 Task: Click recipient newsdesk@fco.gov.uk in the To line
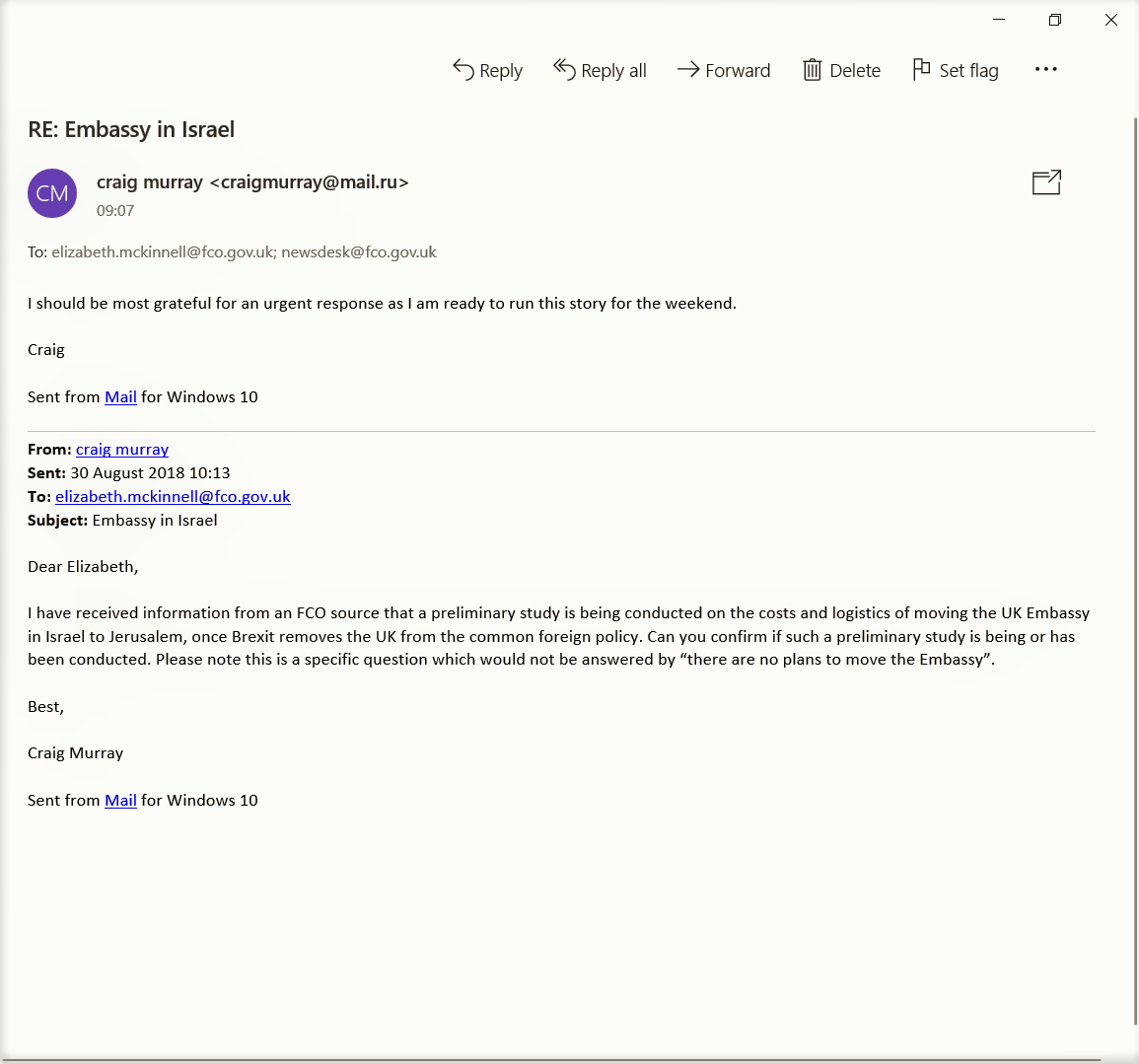point(359,252)
